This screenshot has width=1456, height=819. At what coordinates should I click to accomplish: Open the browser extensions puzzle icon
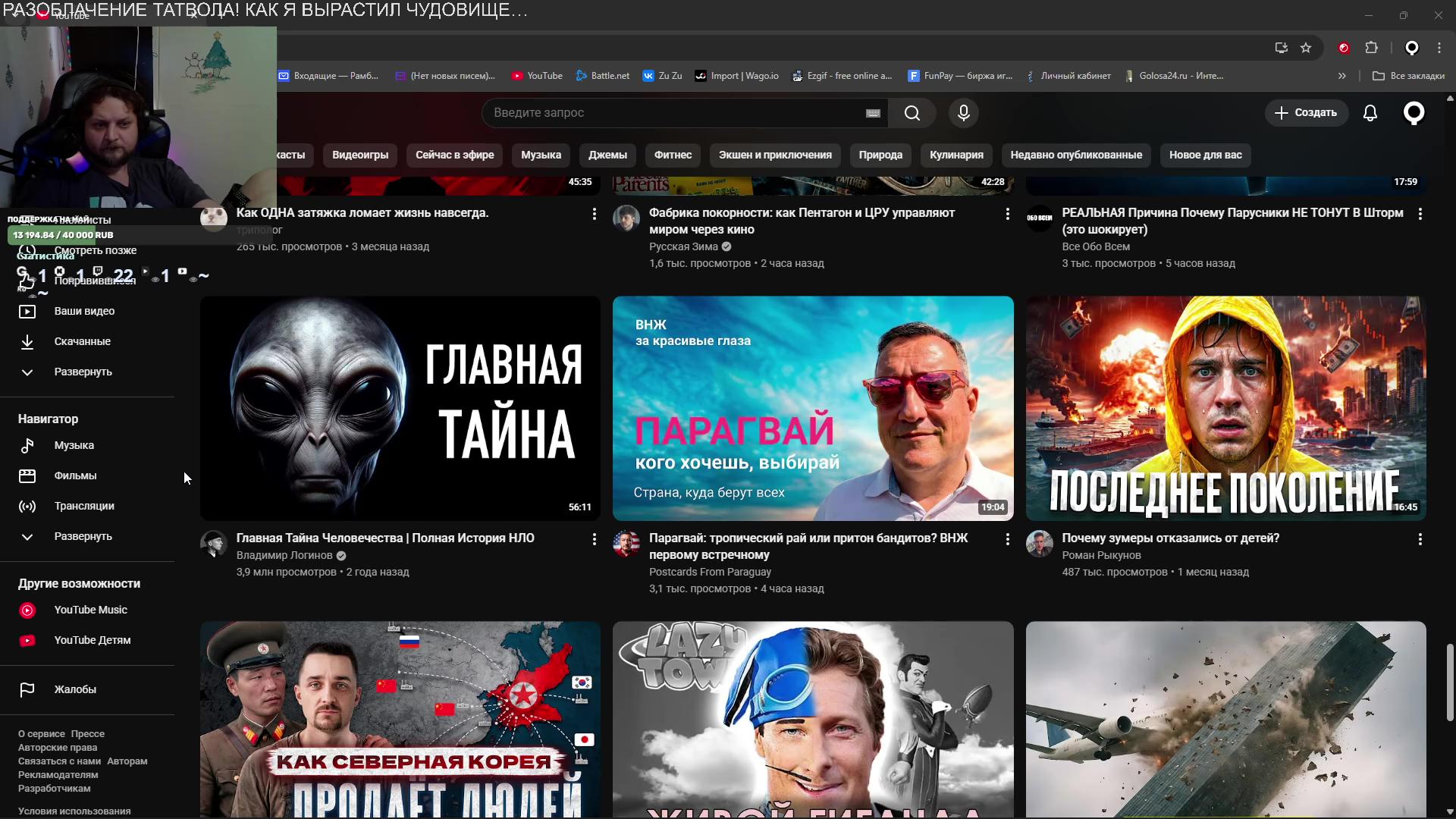[1371, 48]
